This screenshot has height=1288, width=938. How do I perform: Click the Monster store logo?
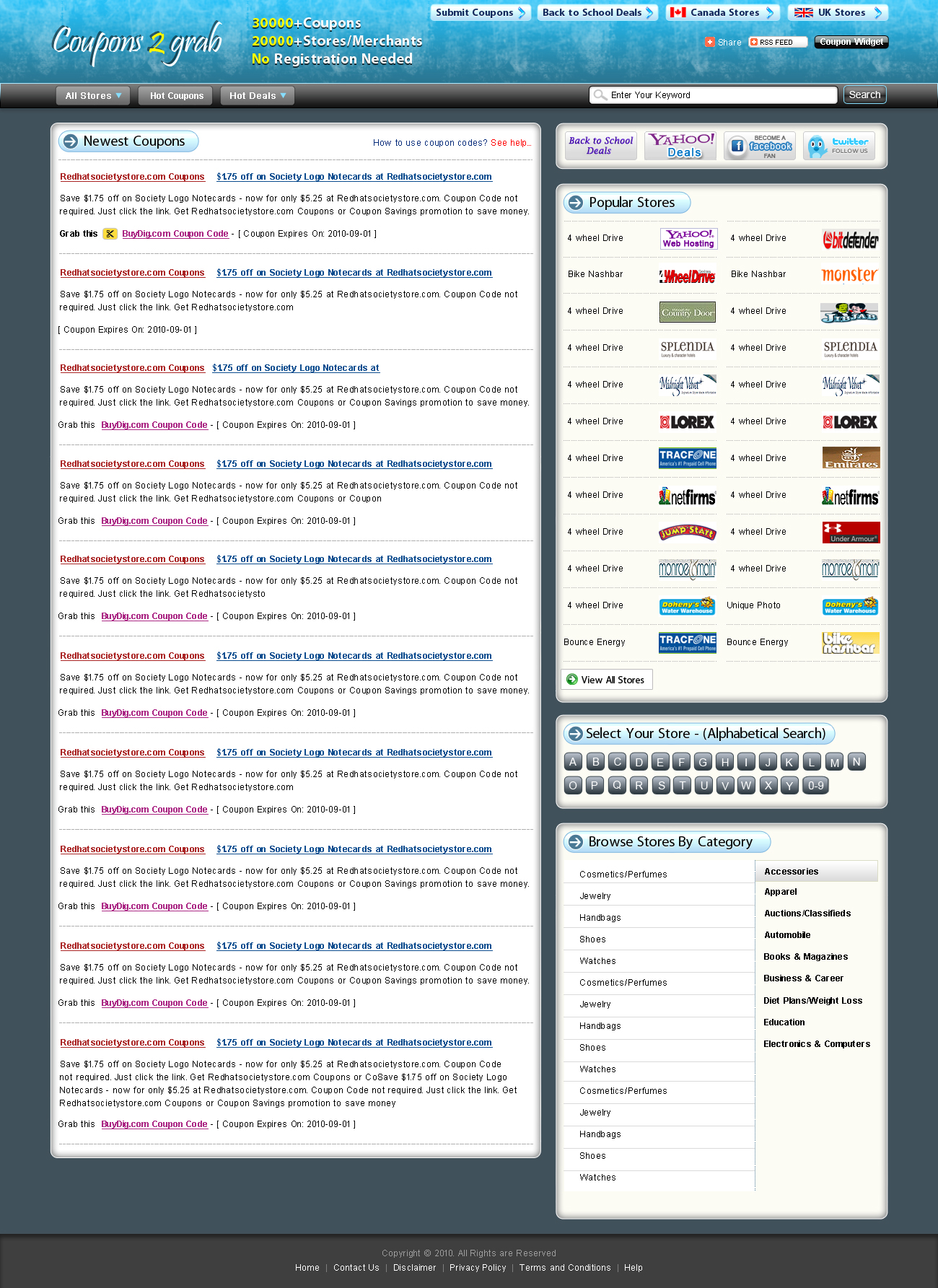850,275
